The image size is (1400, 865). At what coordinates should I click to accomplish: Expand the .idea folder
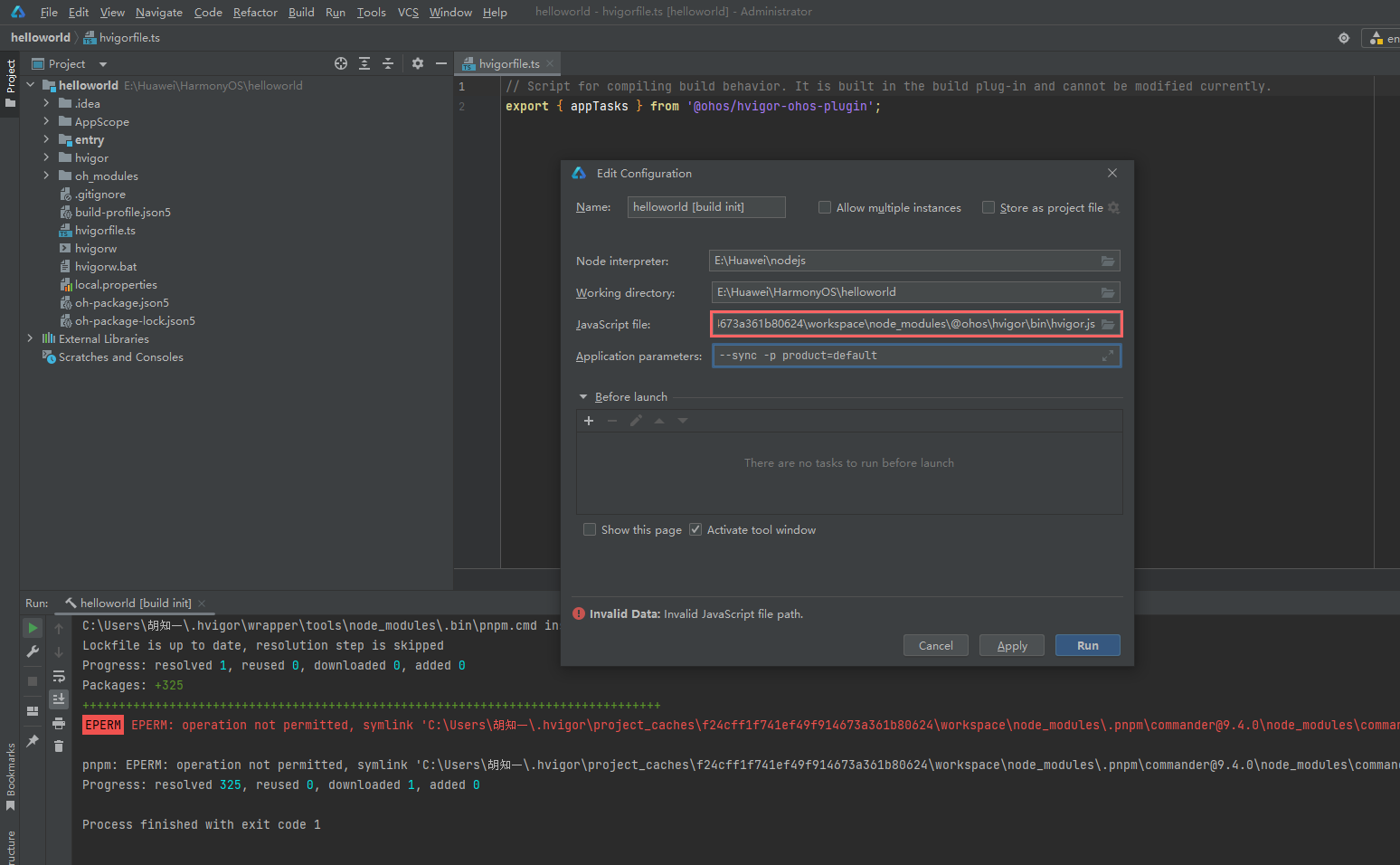(x=46, y=103)
